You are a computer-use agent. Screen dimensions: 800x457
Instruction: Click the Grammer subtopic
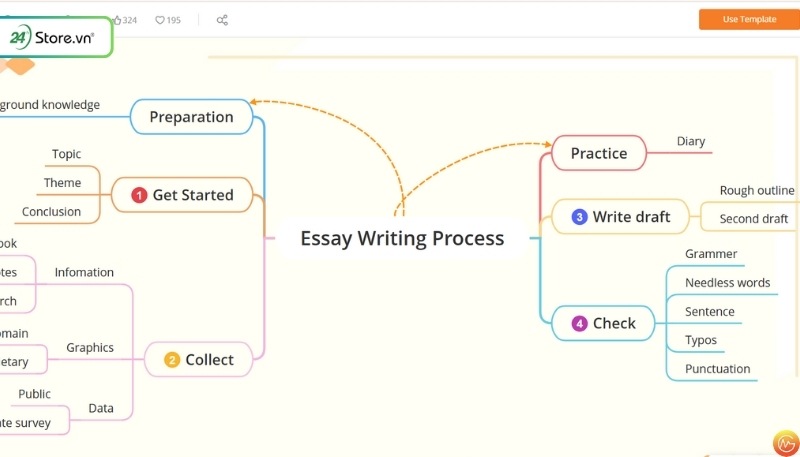(x=711, y=254)
